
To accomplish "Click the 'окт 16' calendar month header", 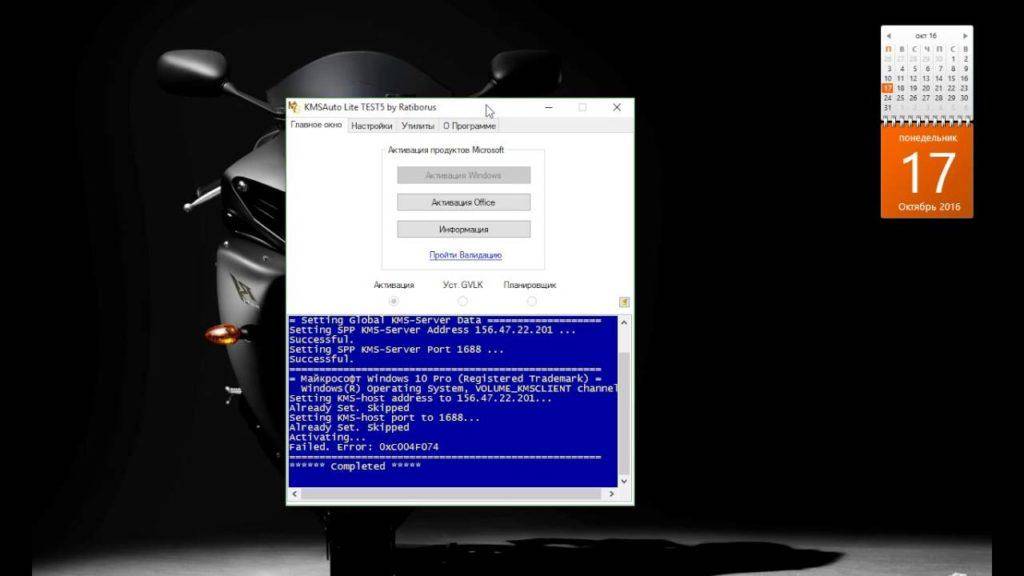I will [x=926, y=36].
